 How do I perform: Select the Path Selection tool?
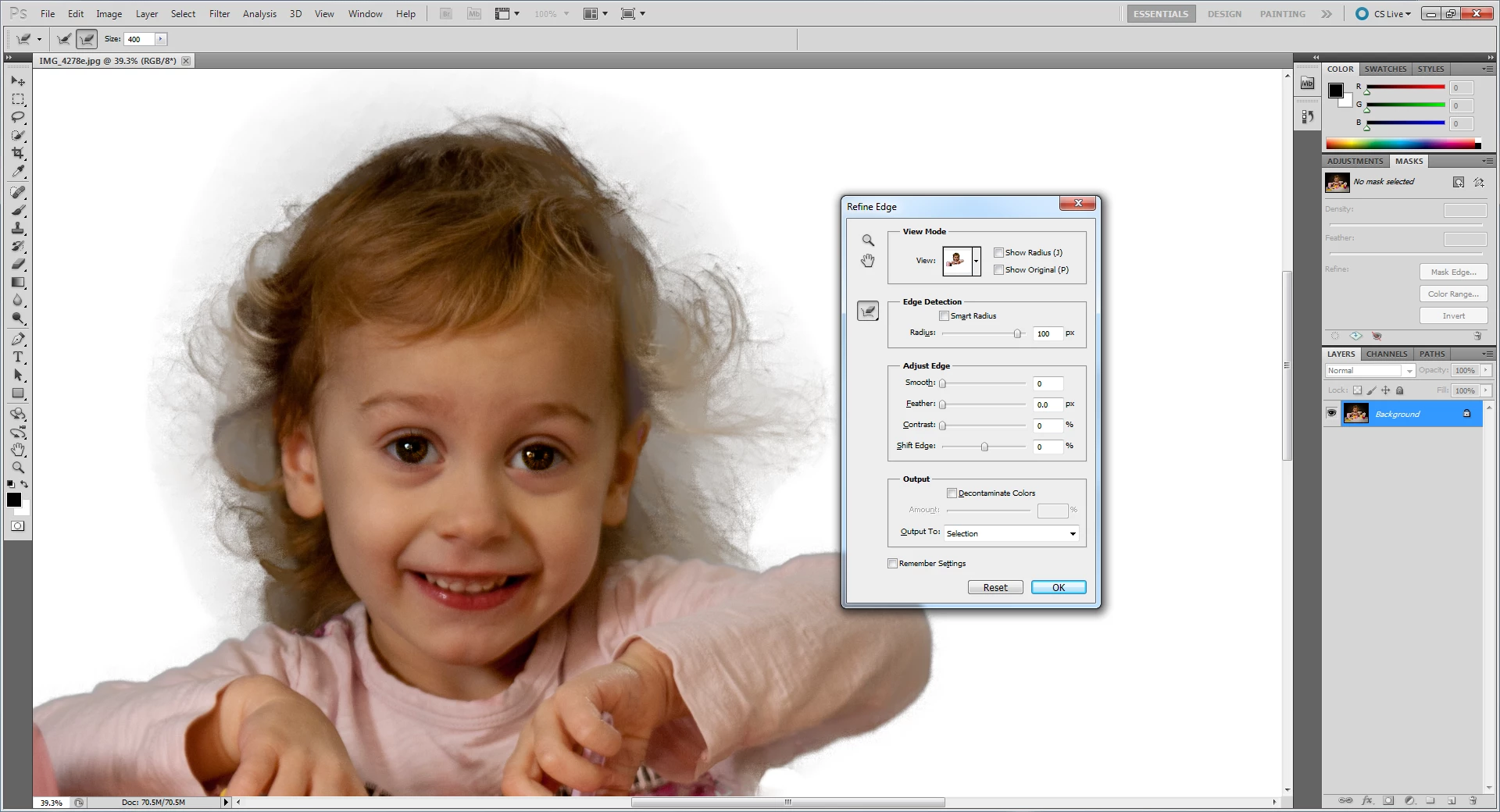[x=18, y=375]
